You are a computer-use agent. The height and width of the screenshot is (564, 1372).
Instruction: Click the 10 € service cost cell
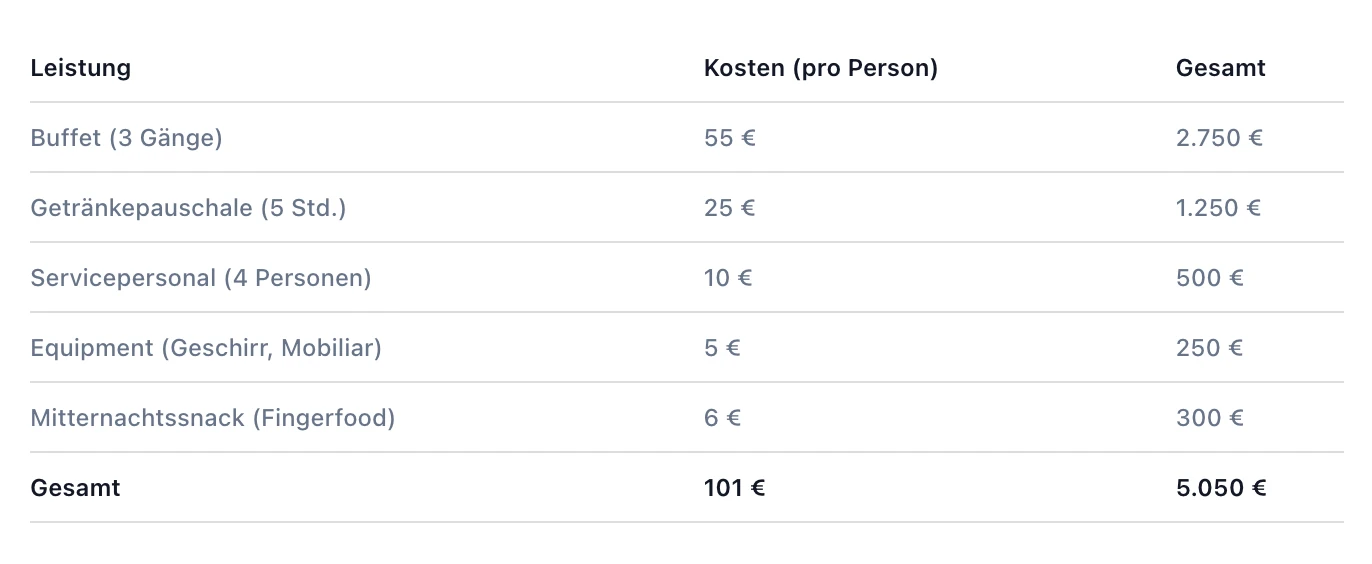coord(728,278)
